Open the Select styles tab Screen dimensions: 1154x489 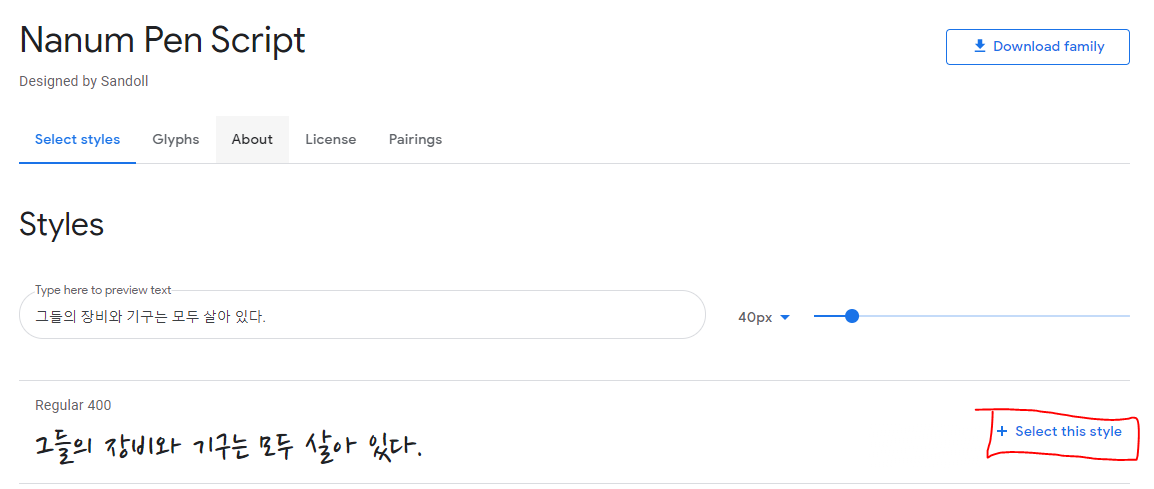pyautogui.click(x=77, y=139)
